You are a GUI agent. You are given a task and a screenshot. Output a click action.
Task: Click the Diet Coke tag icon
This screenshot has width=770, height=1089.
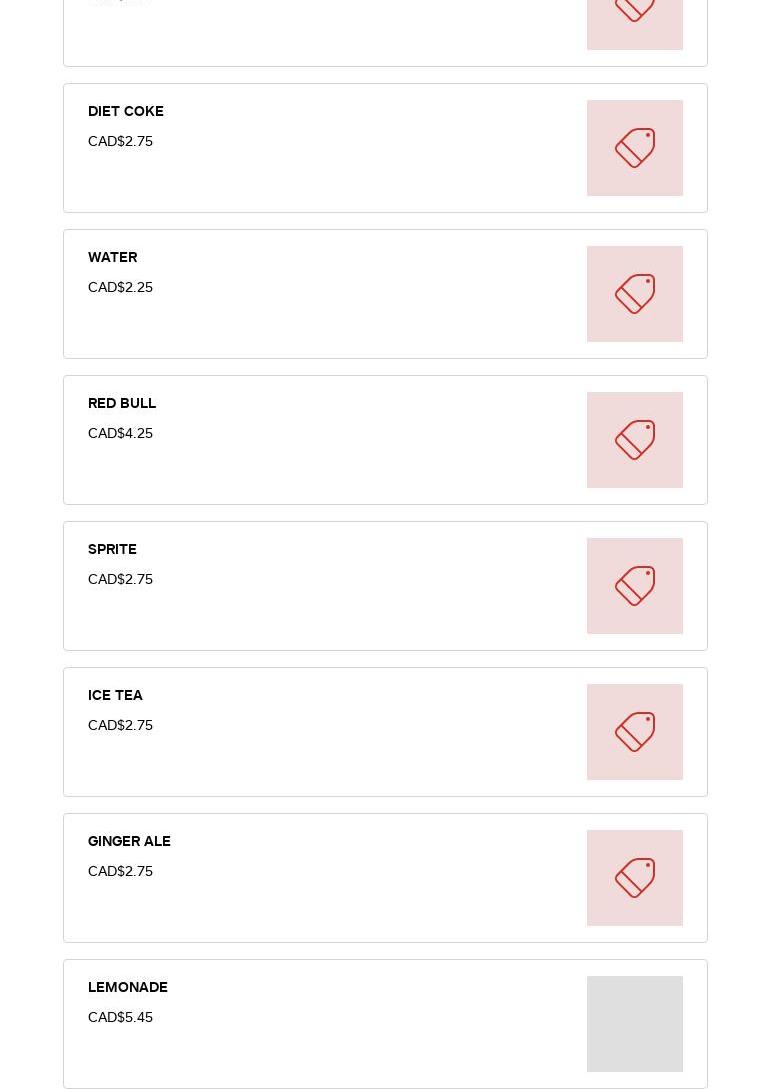tap(635, 148)
